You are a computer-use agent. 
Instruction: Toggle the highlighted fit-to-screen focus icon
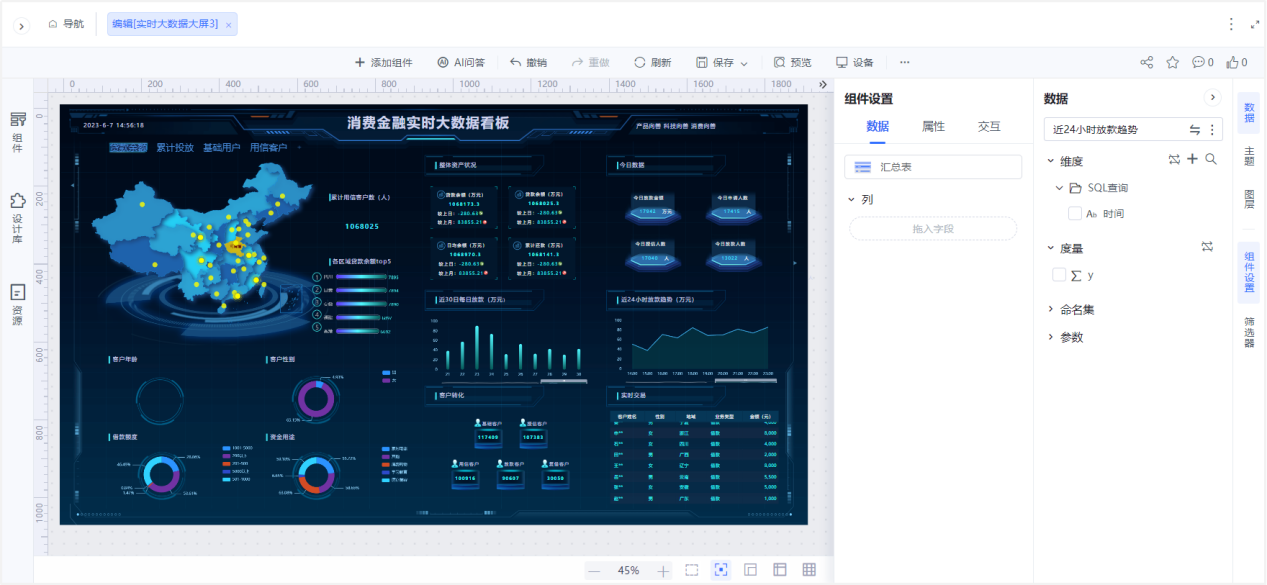[721, 570]
